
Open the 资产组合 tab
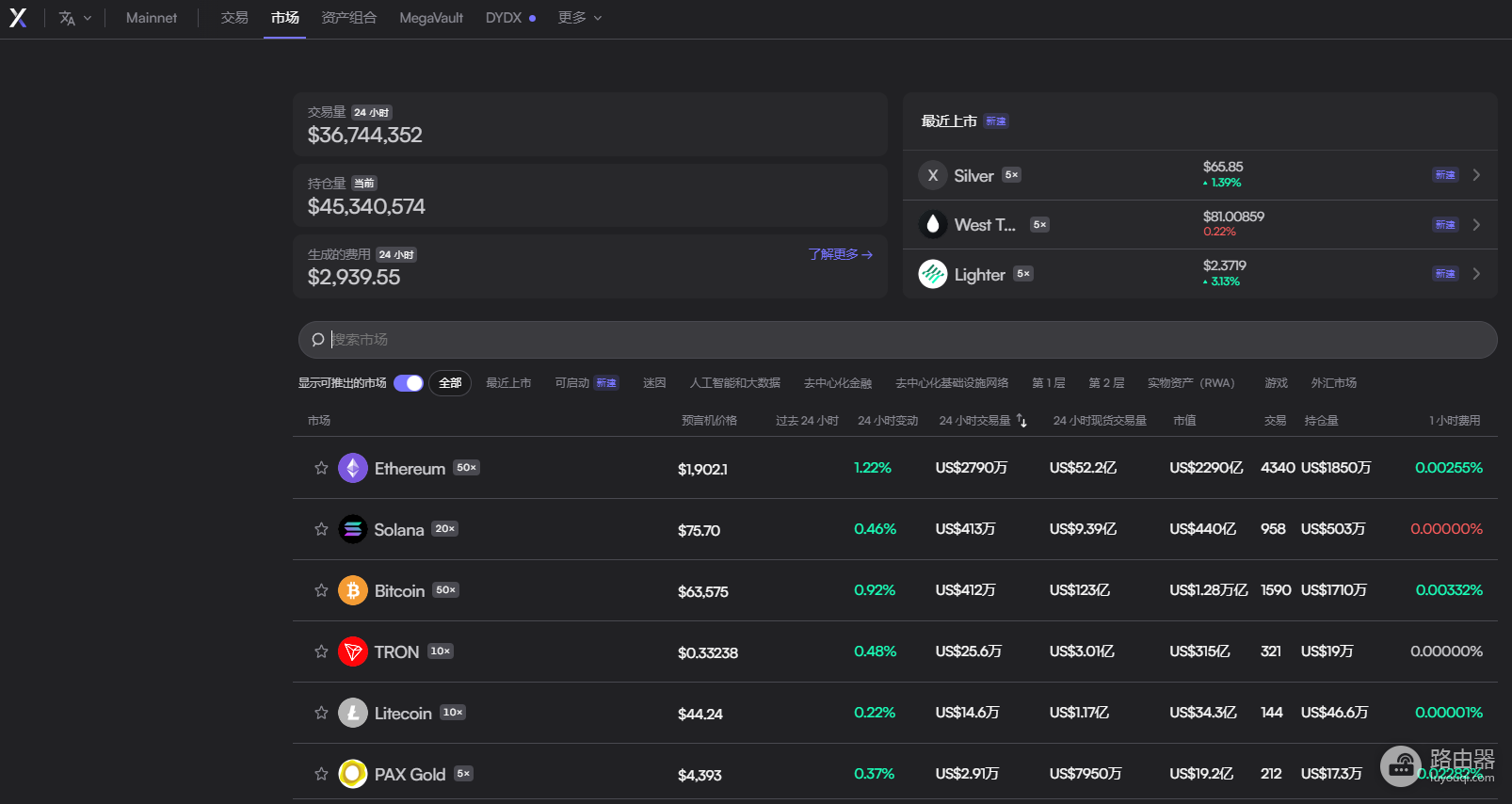click(x=349, y=18)
